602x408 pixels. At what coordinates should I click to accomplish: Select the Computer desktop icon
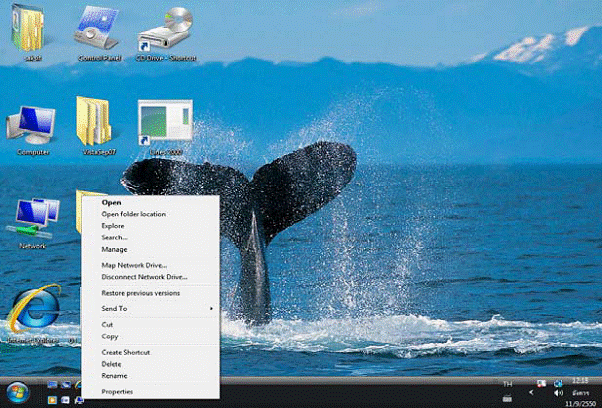point(32,130)
